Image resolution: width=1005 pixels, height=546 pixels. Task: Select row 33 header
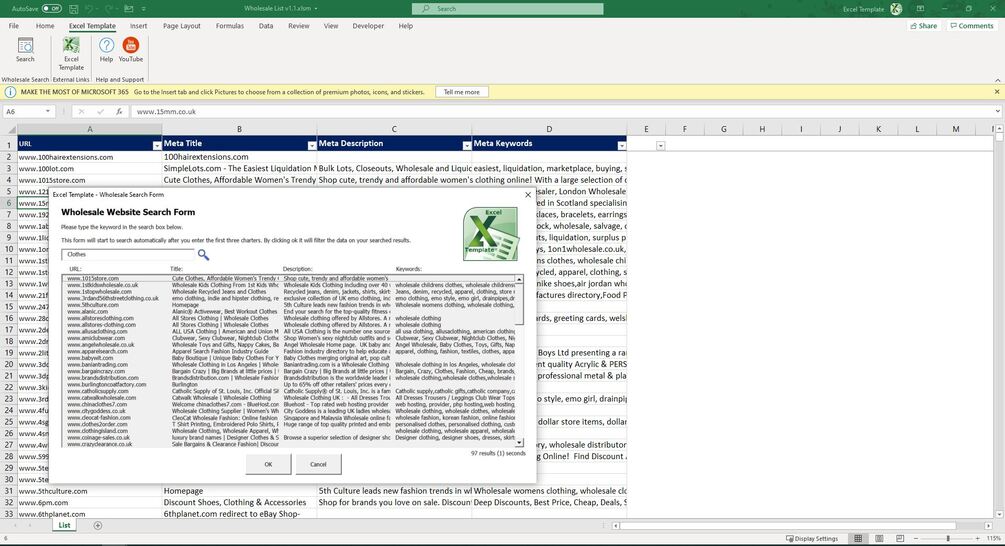pos(9,514)
